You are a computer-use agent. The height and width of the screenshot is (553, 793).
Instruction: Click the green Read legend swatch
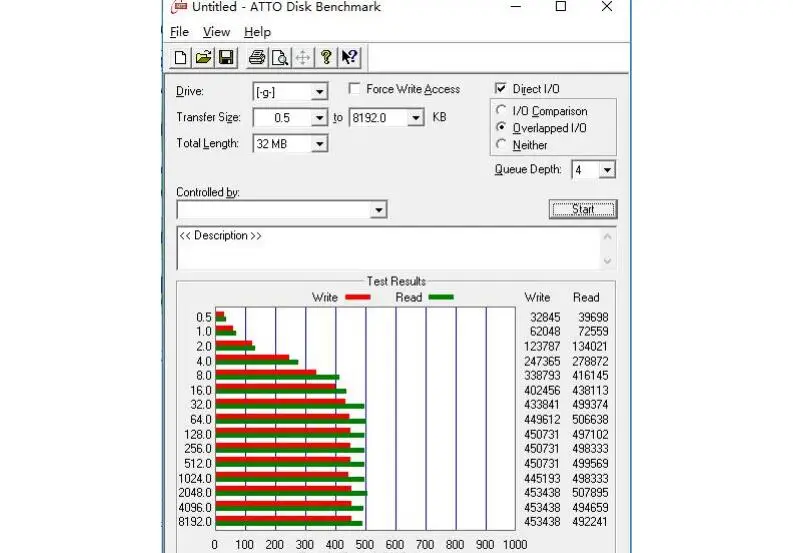[x=441, y=297]
